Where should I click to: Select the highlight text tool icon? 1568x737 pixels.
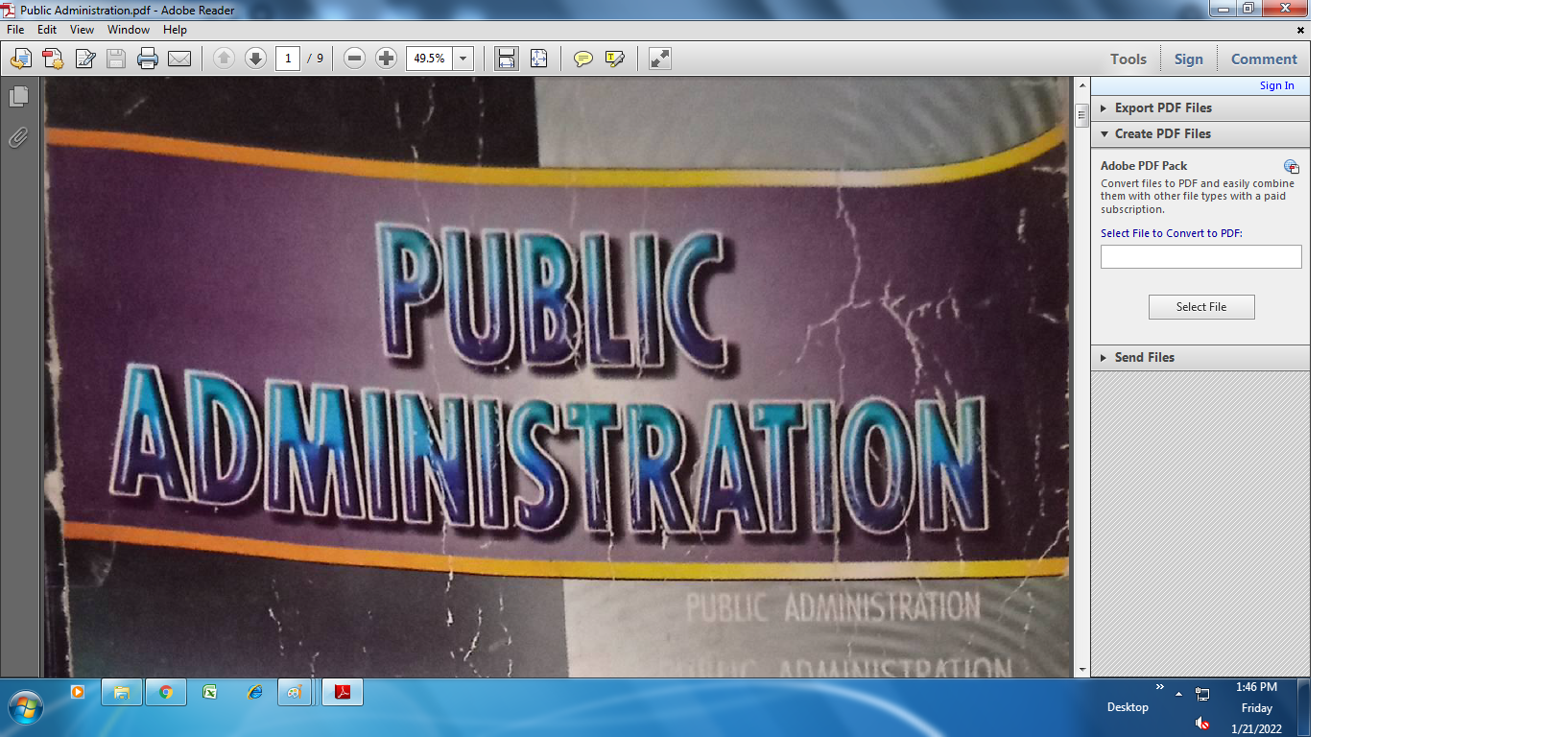615,59
